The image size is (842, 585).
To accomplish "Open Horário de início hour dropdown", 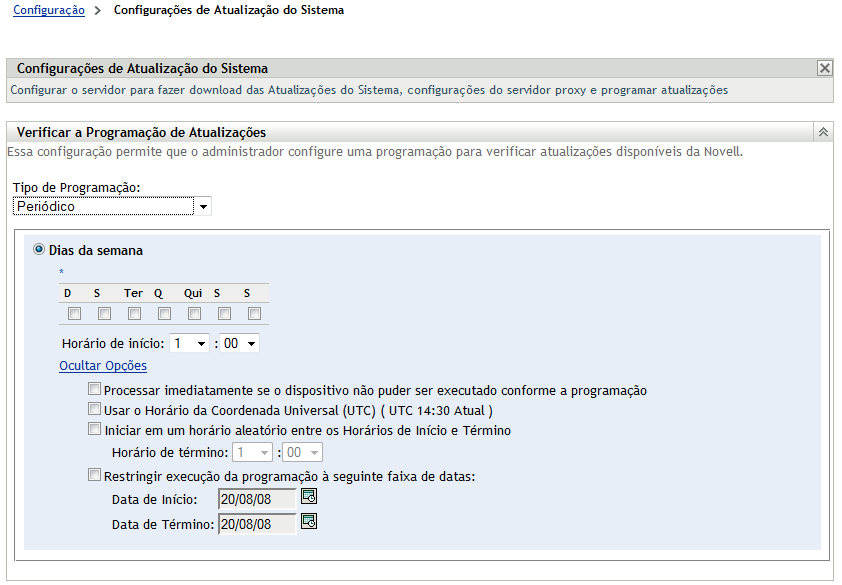I will pyautogui.click(x=189, y=343).
